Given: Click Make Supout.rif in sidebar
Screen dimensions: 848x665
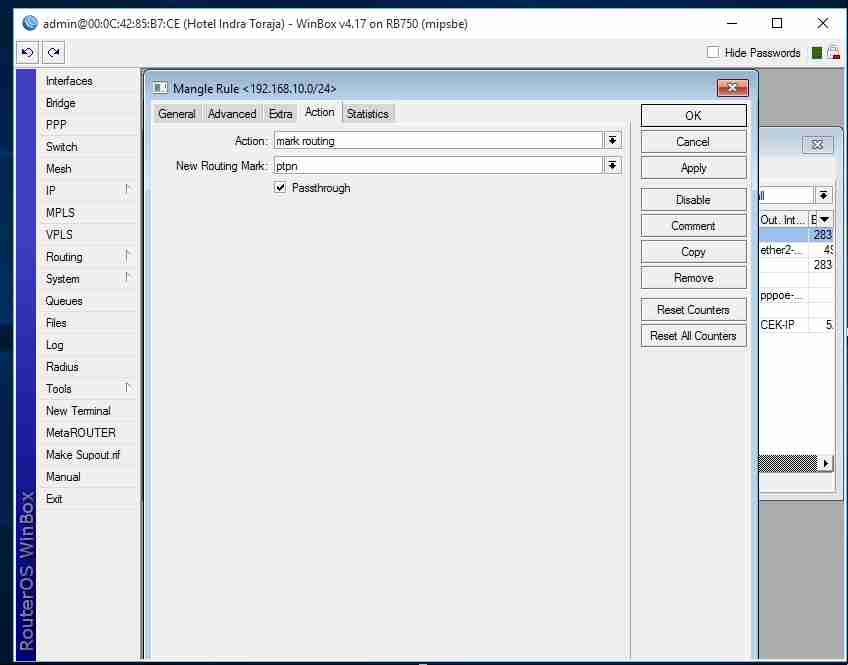Looking at the screenshot, I should (88, 455).
